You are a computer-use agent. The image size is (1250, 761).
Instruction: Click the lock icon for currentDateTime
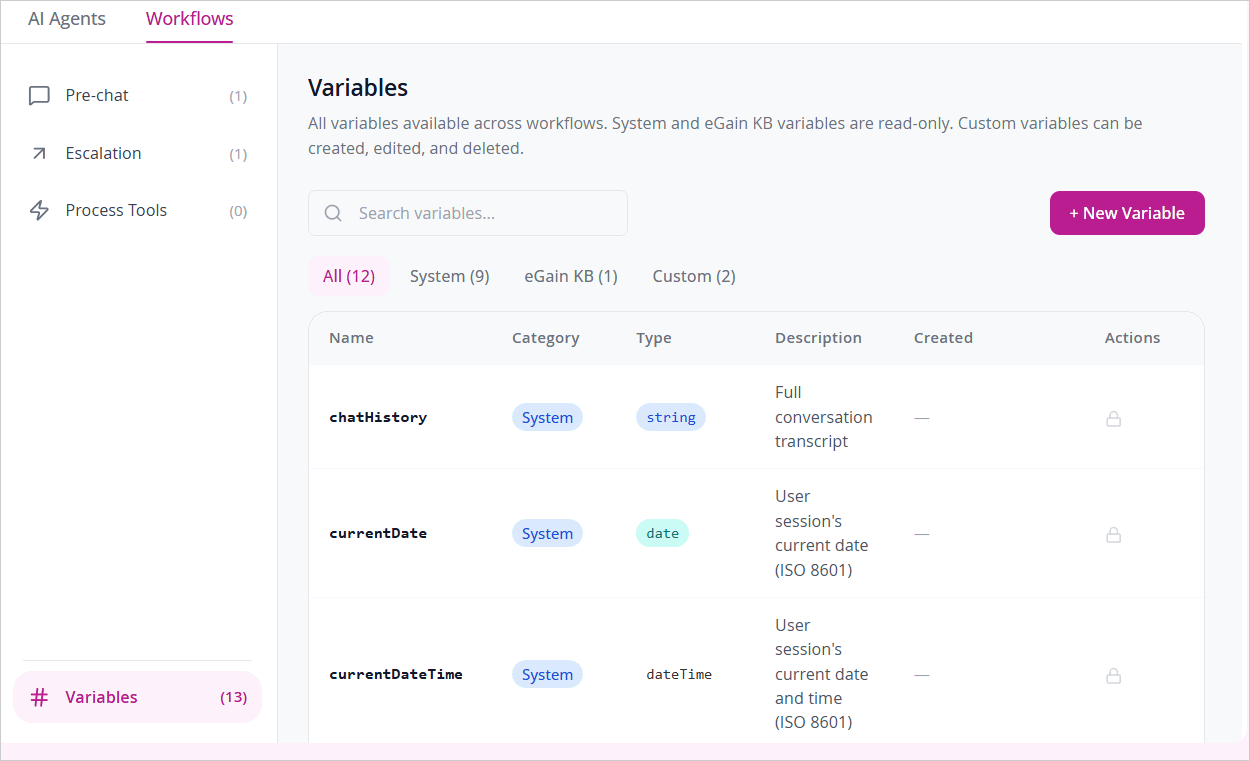click(x=1113, y=676)
